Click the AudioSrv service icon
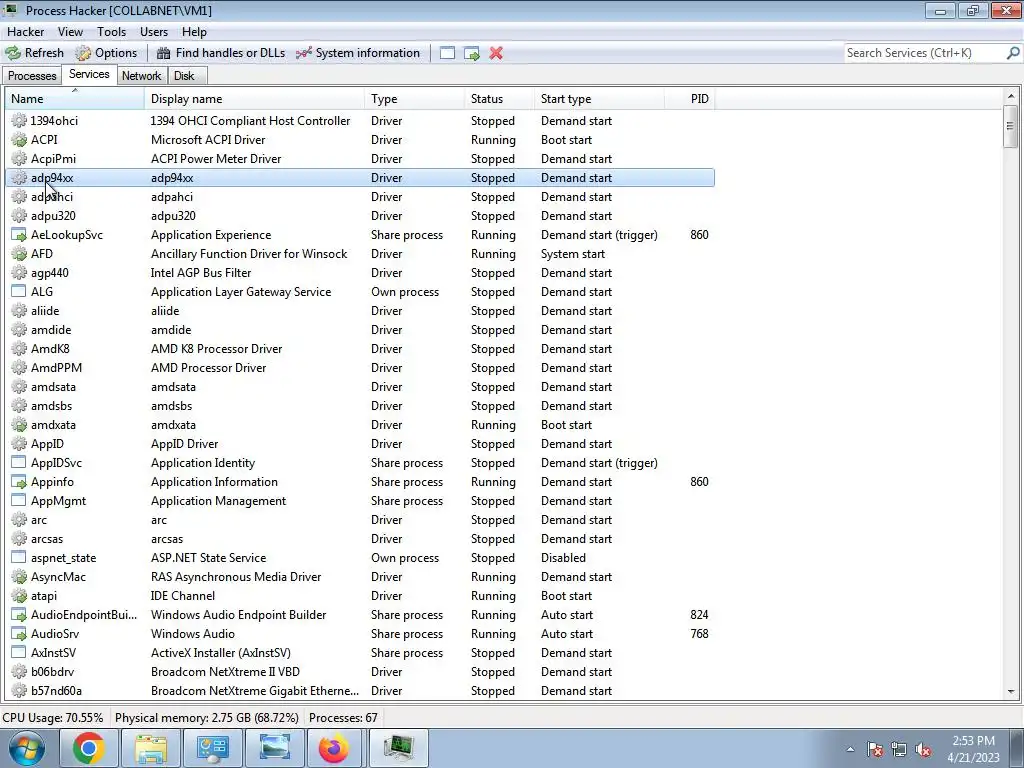Image resolution: width=1024 pixels, height=768 pixels. (x=19, y=634)
